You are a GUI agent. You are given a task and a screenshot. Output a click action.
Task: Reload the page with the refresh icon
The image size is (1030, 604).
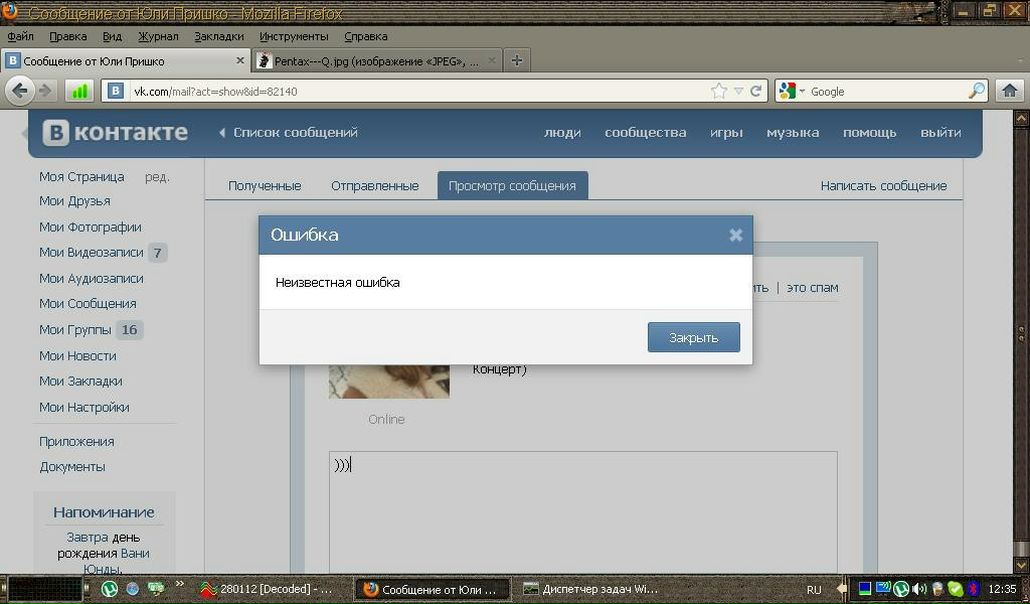(x=756, y=91)
